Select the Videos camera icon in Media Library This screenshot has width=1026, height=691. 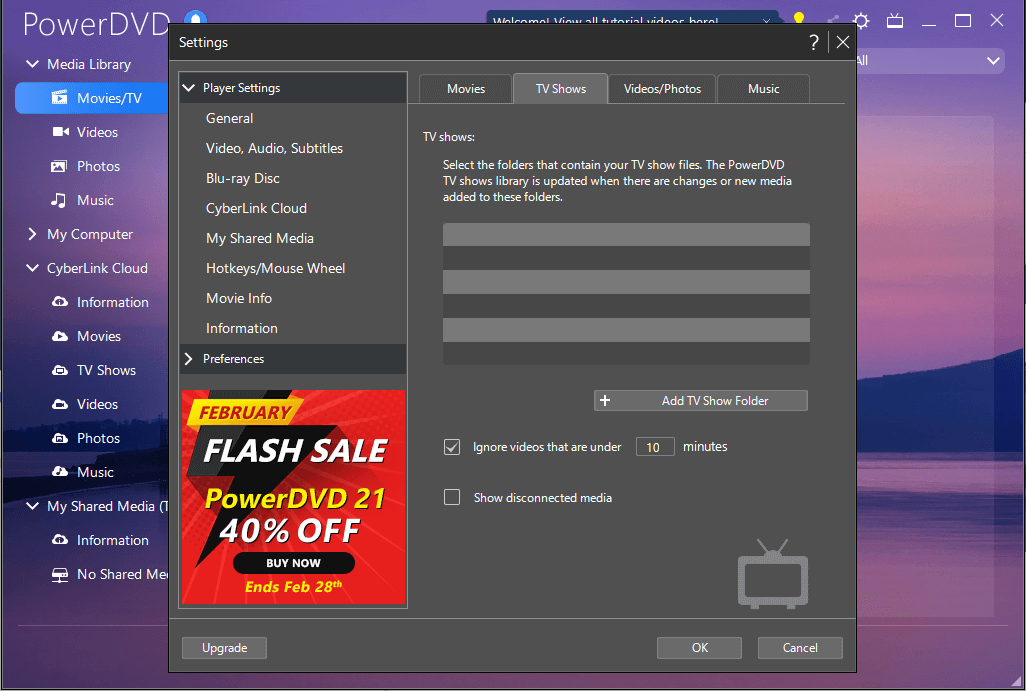point(59,132)
